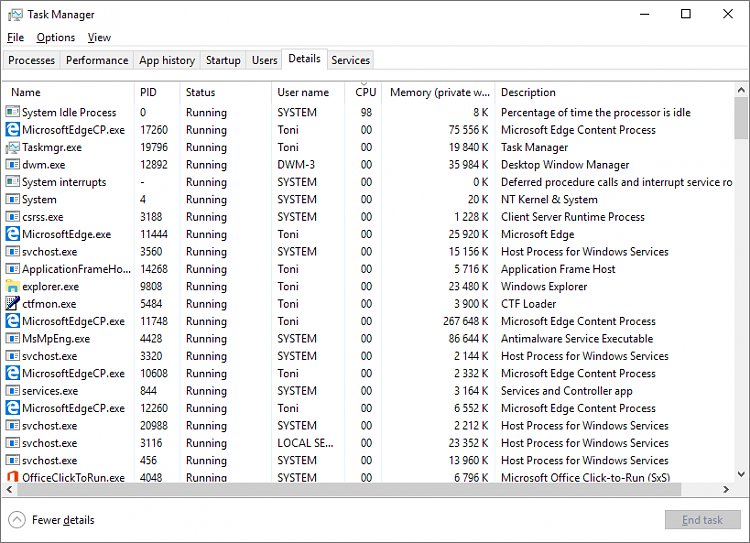The height and width of the screenshot is (543, 750).
Task: Click Edge icon for PID 11748
Action: point(12,321)
